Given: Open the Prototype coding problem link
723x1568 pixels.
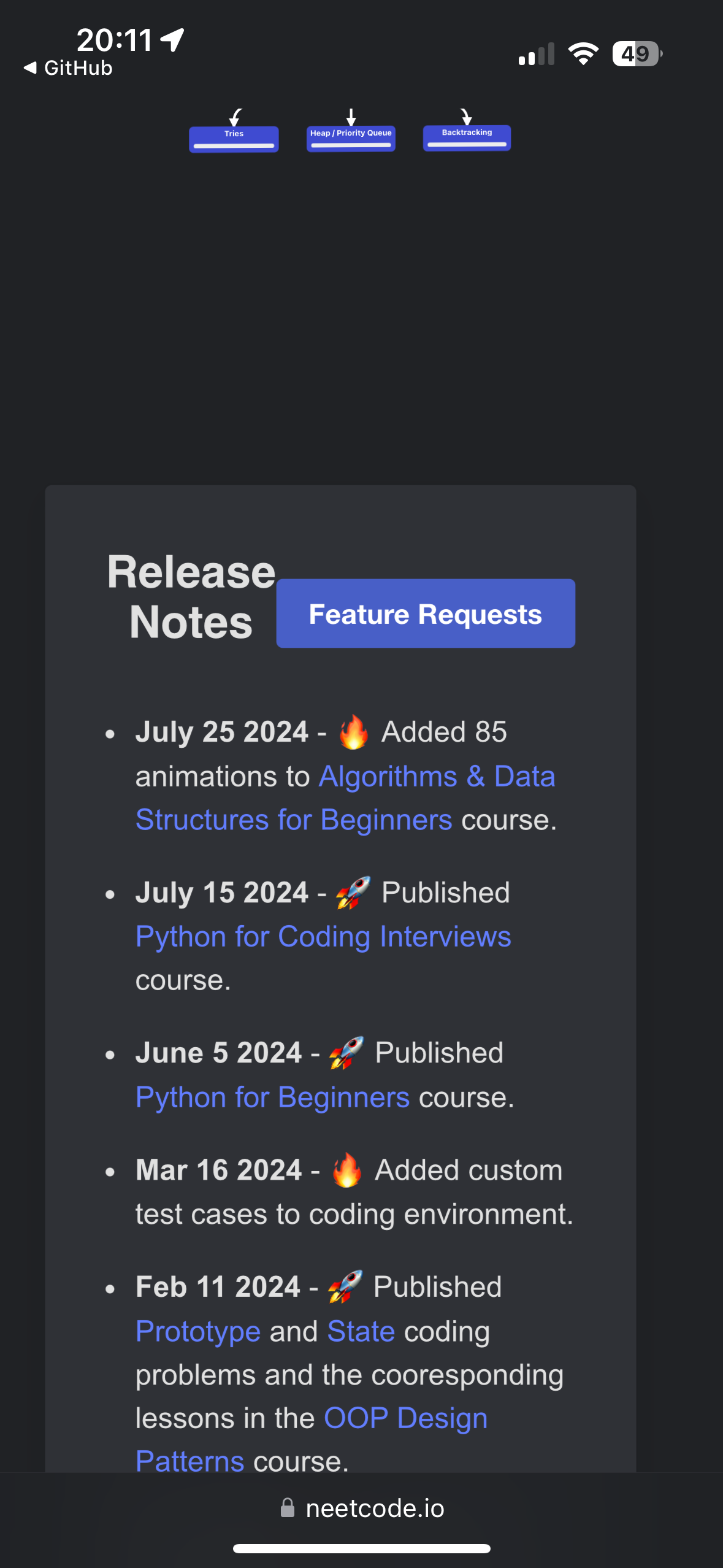Looking at the screenshot, I should pyautogui.click(x=198, y=1331).
